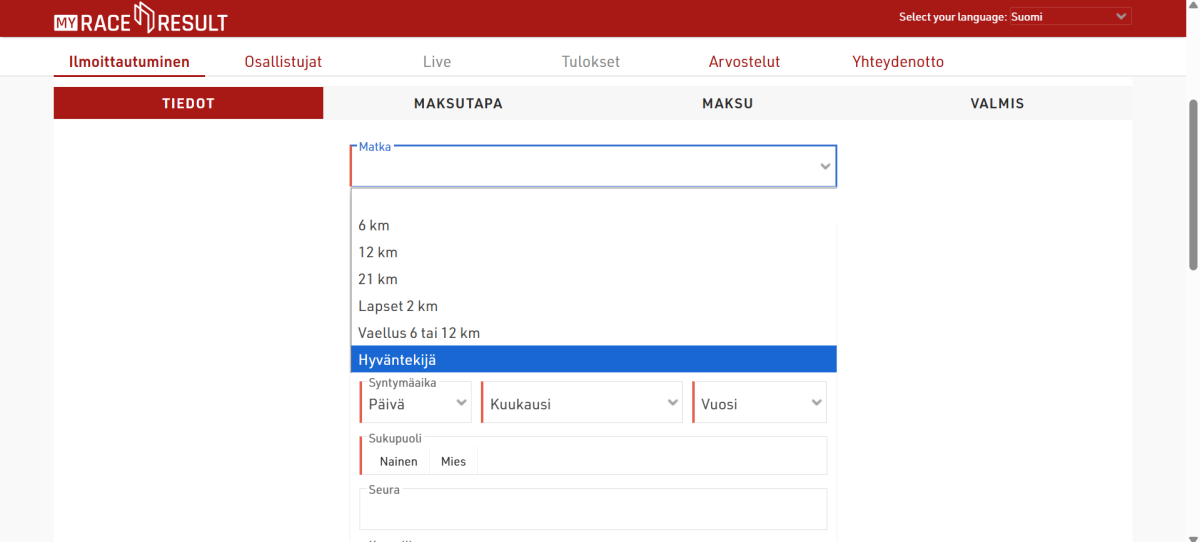Set gender to Nainen
This screenshot has height=542, width=1200.
[x=398, y=461]
